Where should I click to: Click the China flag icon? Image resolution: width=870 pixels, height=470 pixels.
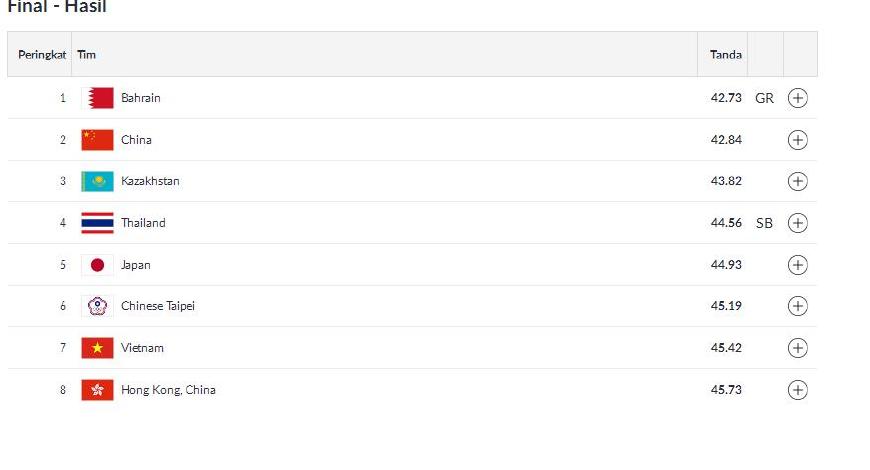[97, 140]
